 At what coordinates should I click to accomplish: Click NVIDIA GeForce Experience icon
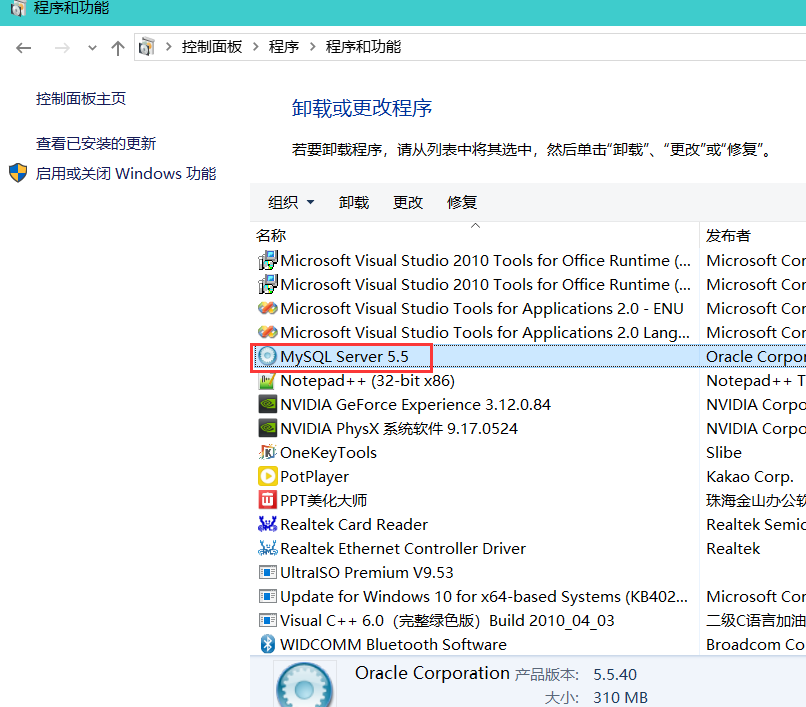tap(267, 404)
